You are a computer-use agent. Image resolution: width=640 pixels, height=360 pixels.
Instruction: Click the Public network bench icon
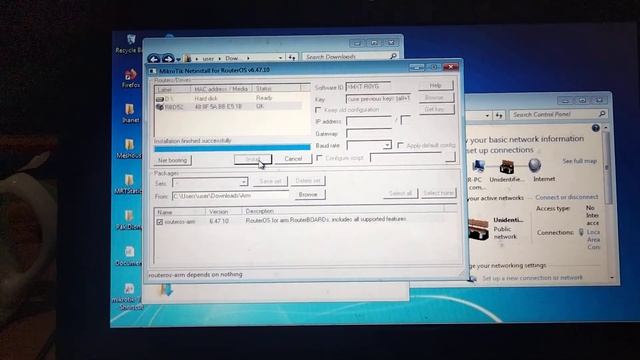coord(478,229)
